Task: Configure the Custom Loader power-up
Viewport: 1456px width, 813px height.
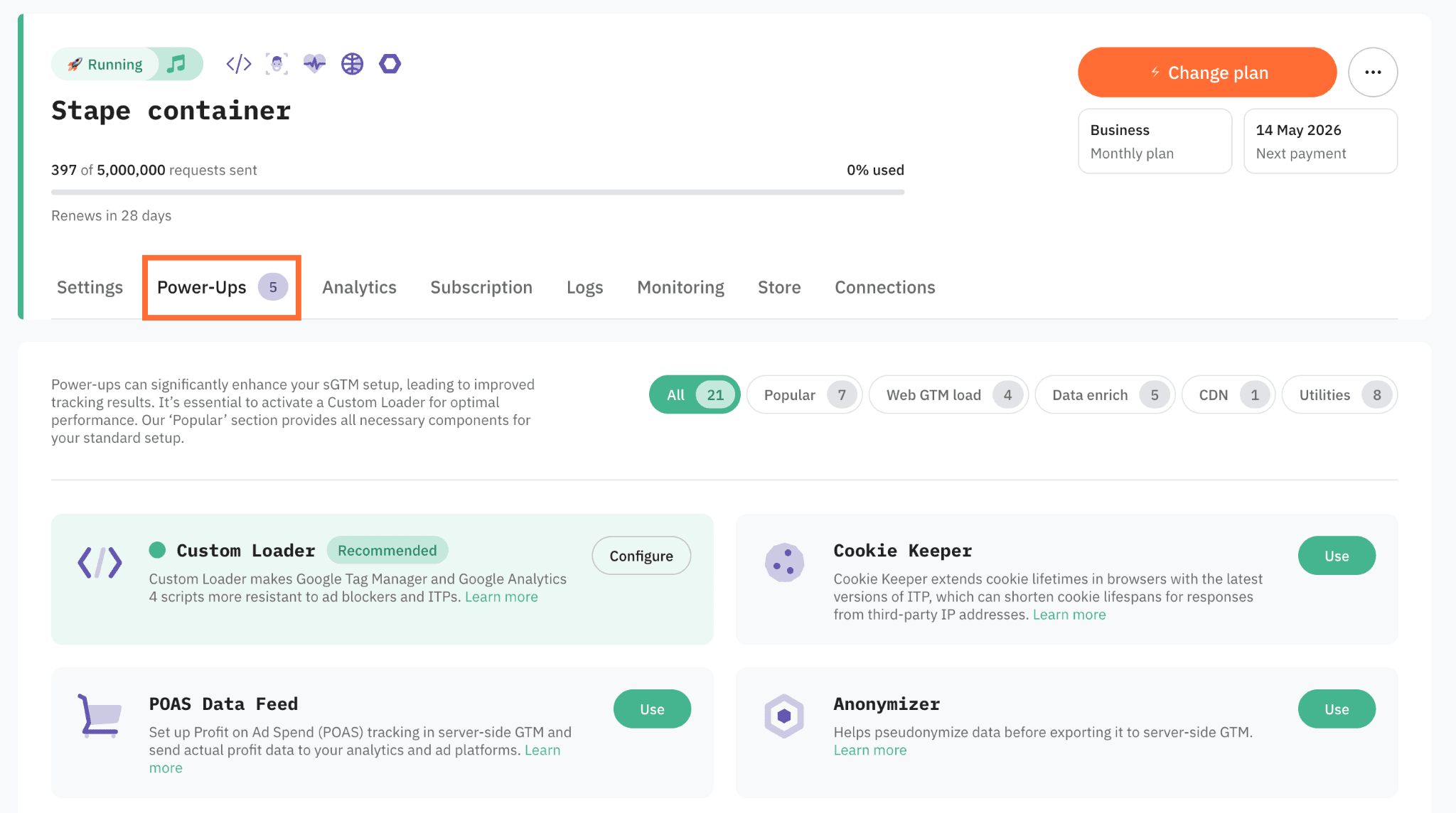Action: (x=641, y=556)
